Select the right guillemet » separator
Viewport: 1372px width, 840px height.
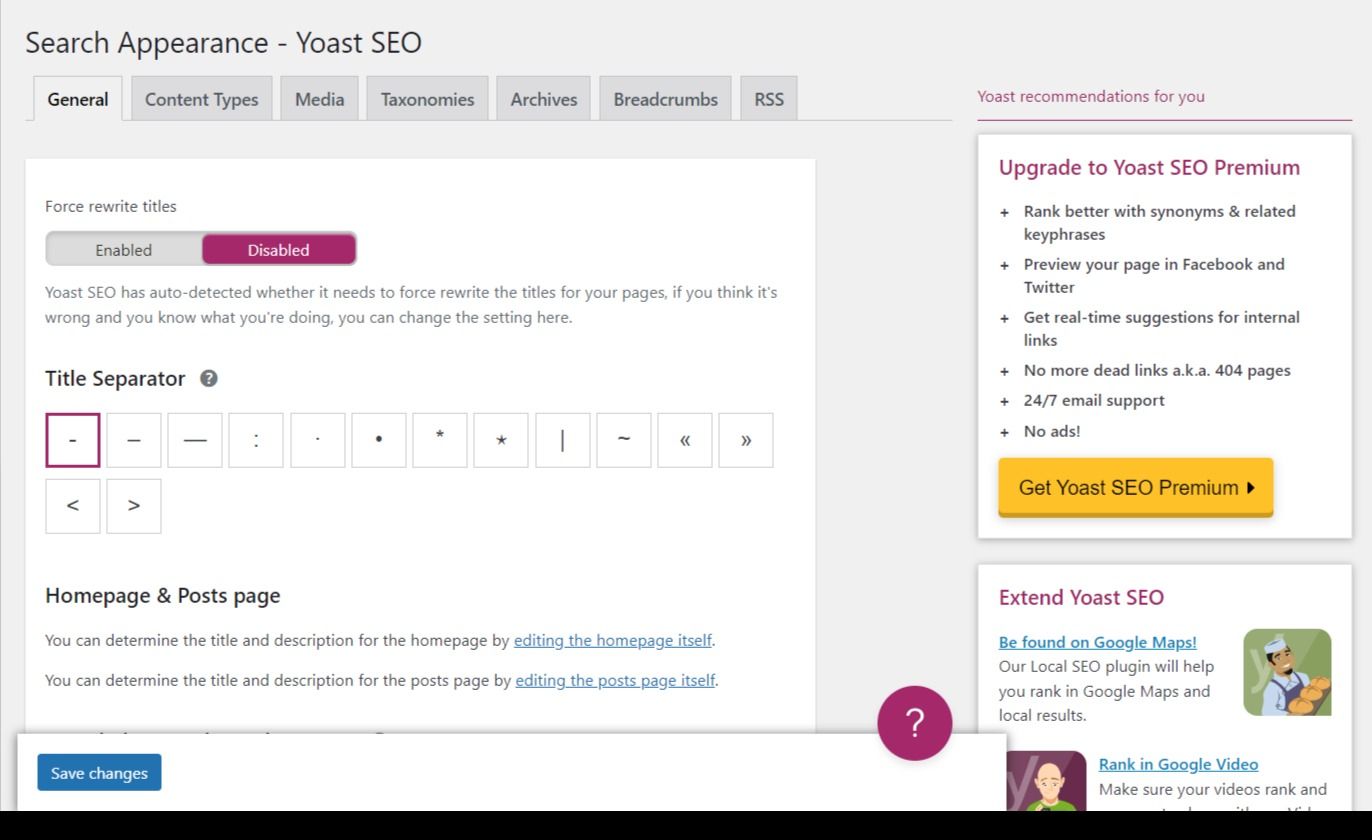click(746, 440)
